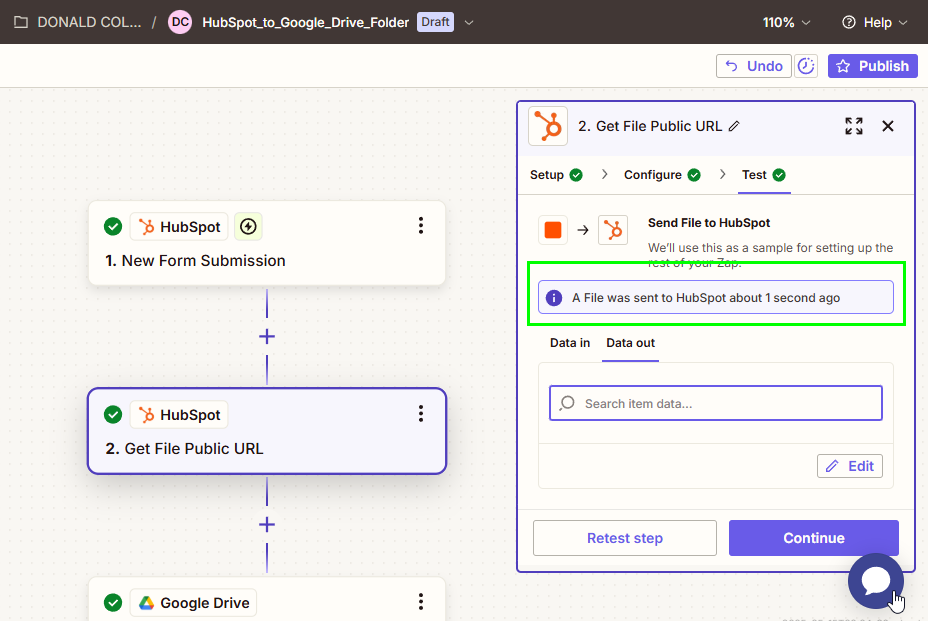928x621 pixels.
Task: Focus the Search item data field
Action: point(716,404)
